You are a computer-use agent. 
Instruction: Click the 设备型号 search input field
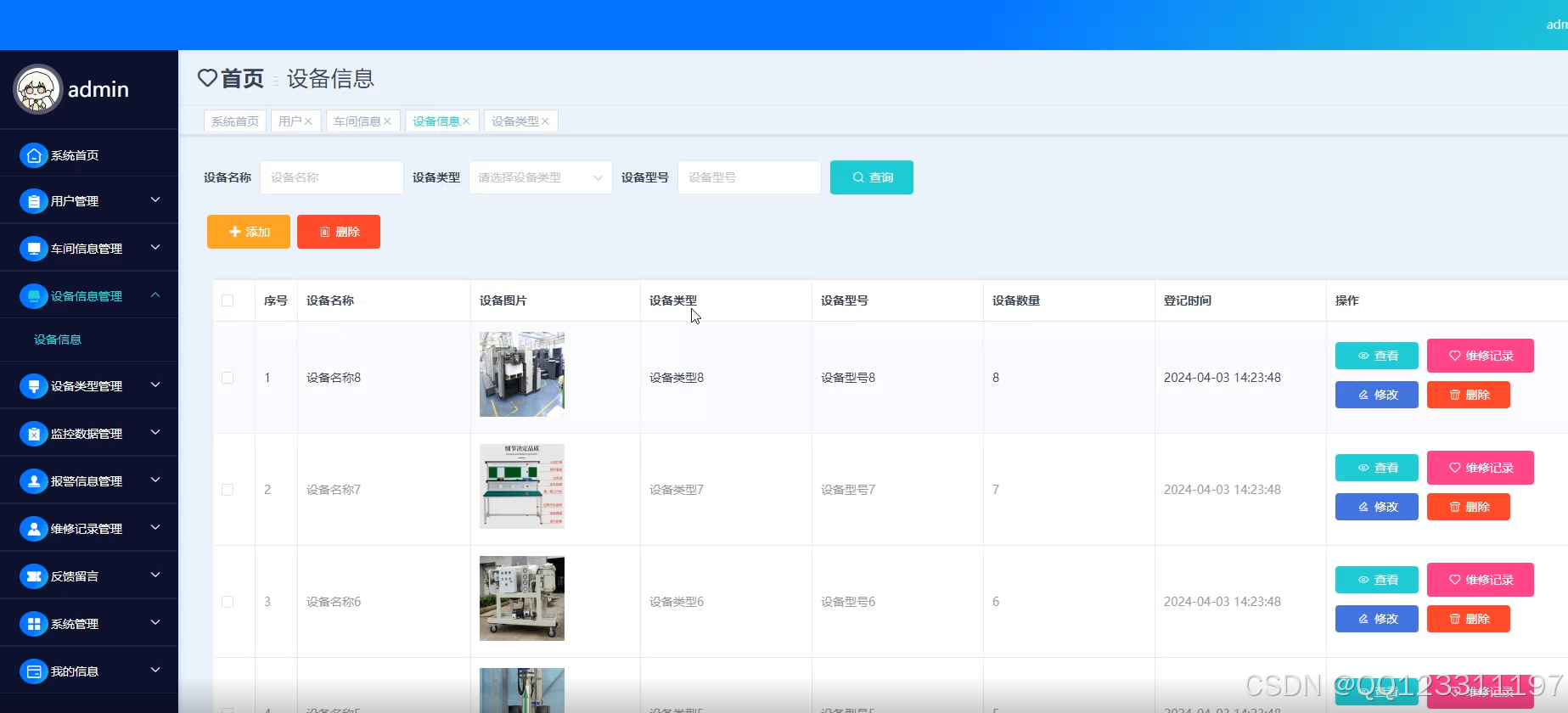tap(750, 177)
